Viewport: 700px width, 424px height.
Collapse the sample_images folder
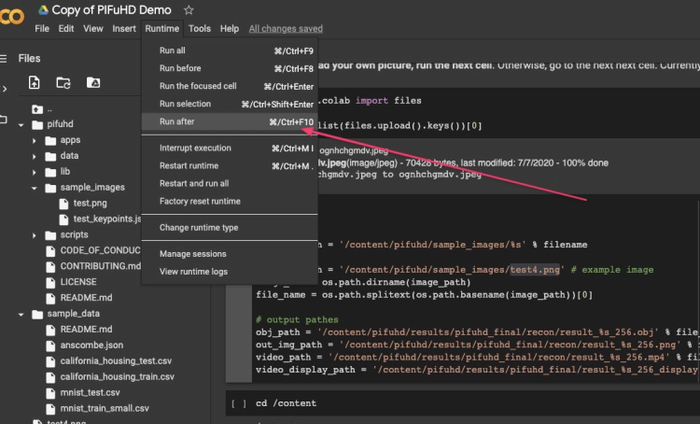pos(36,187)
